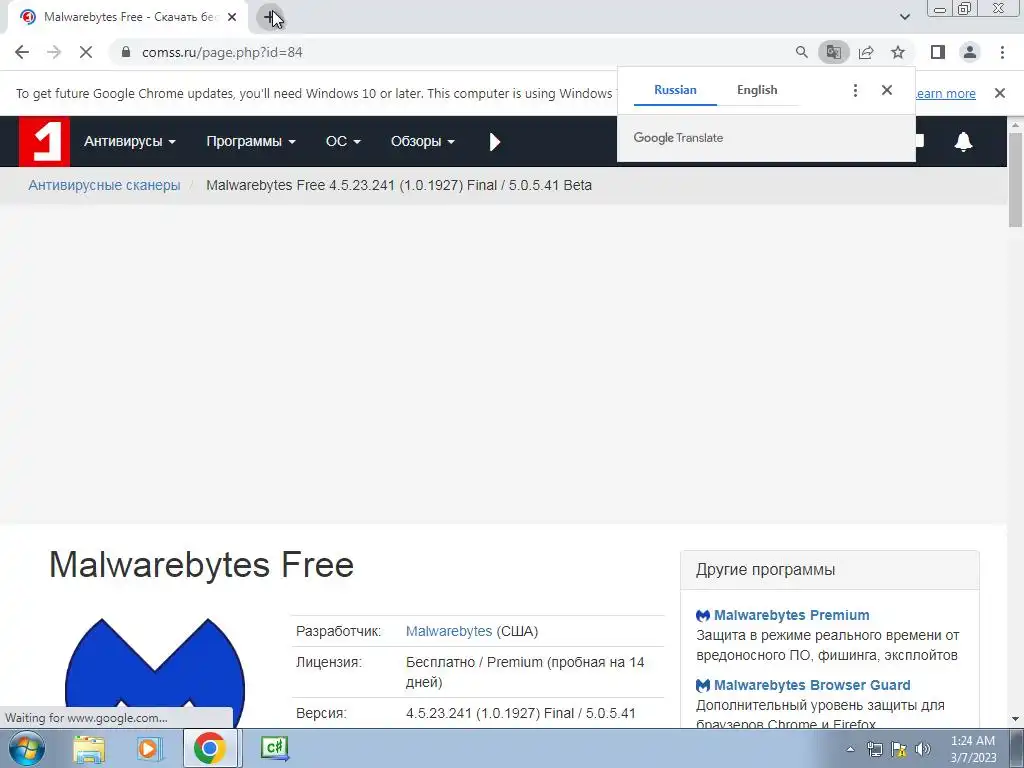The height and width of the screenshot is (768, 1024).
Task: Open the Malwarebytes developer link
Action: pyautogui.click(x=449, y=632)
